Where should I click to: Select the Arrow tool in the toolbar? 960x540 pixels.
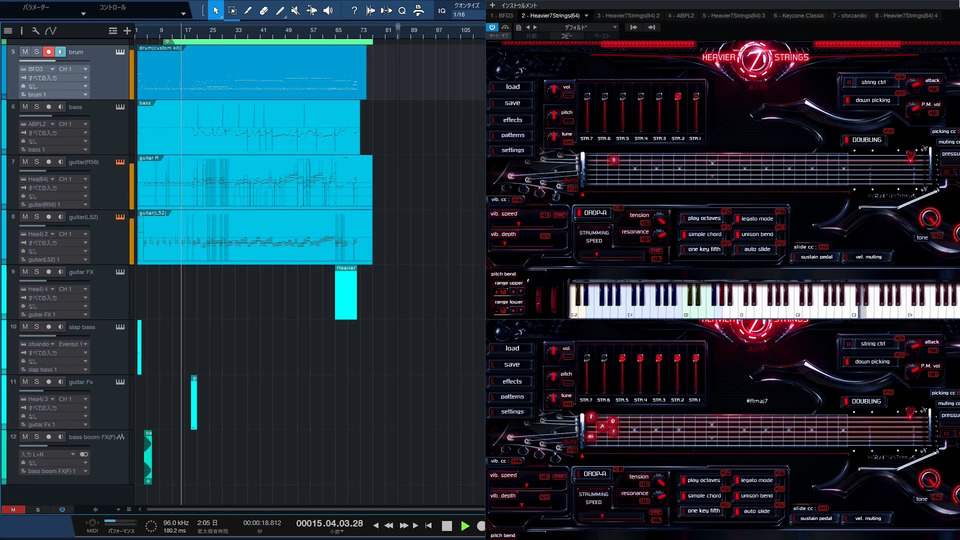217,10
